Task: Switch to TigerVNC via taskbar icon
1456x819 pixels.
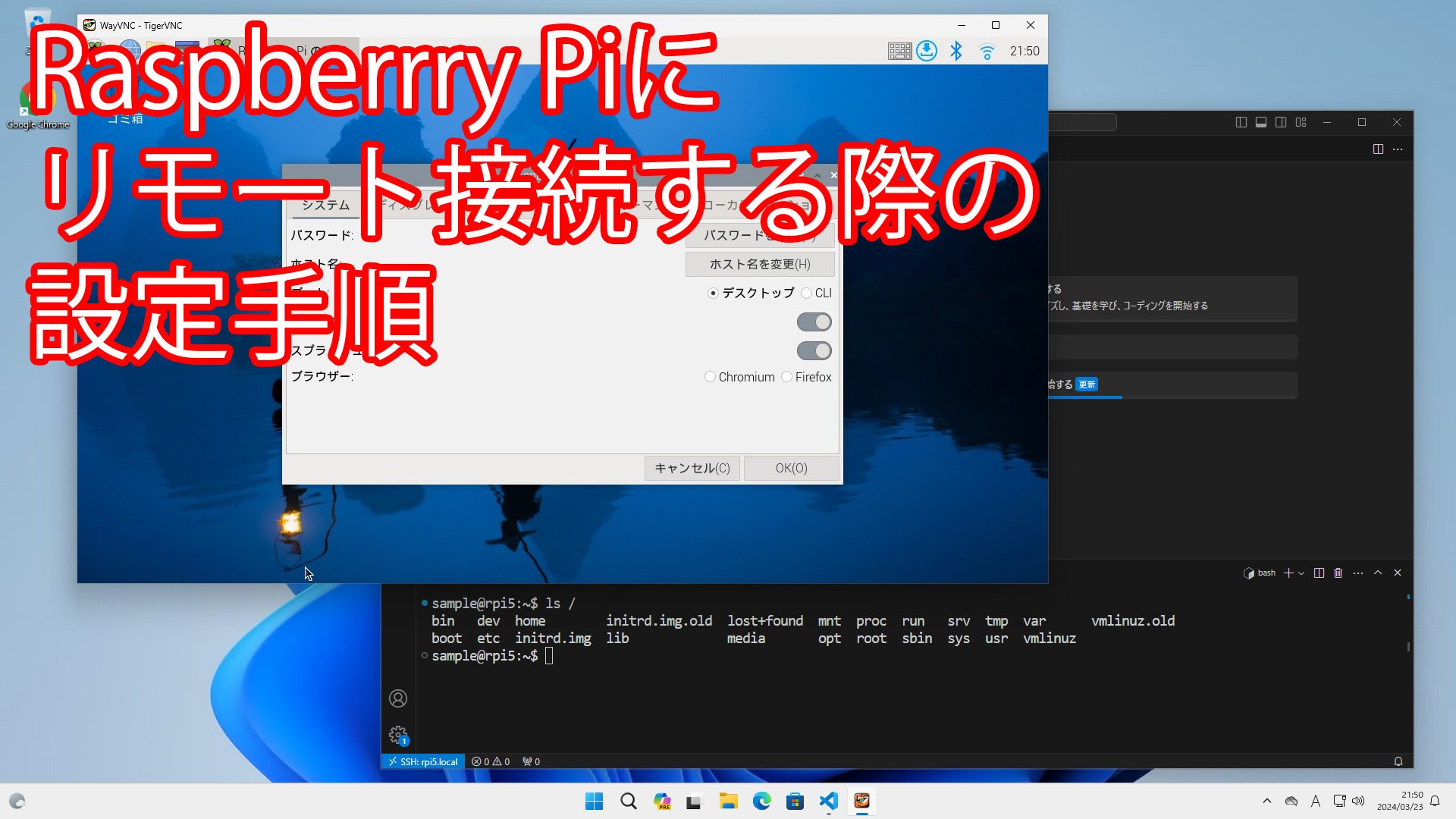Action: click(x=861, y=802)
